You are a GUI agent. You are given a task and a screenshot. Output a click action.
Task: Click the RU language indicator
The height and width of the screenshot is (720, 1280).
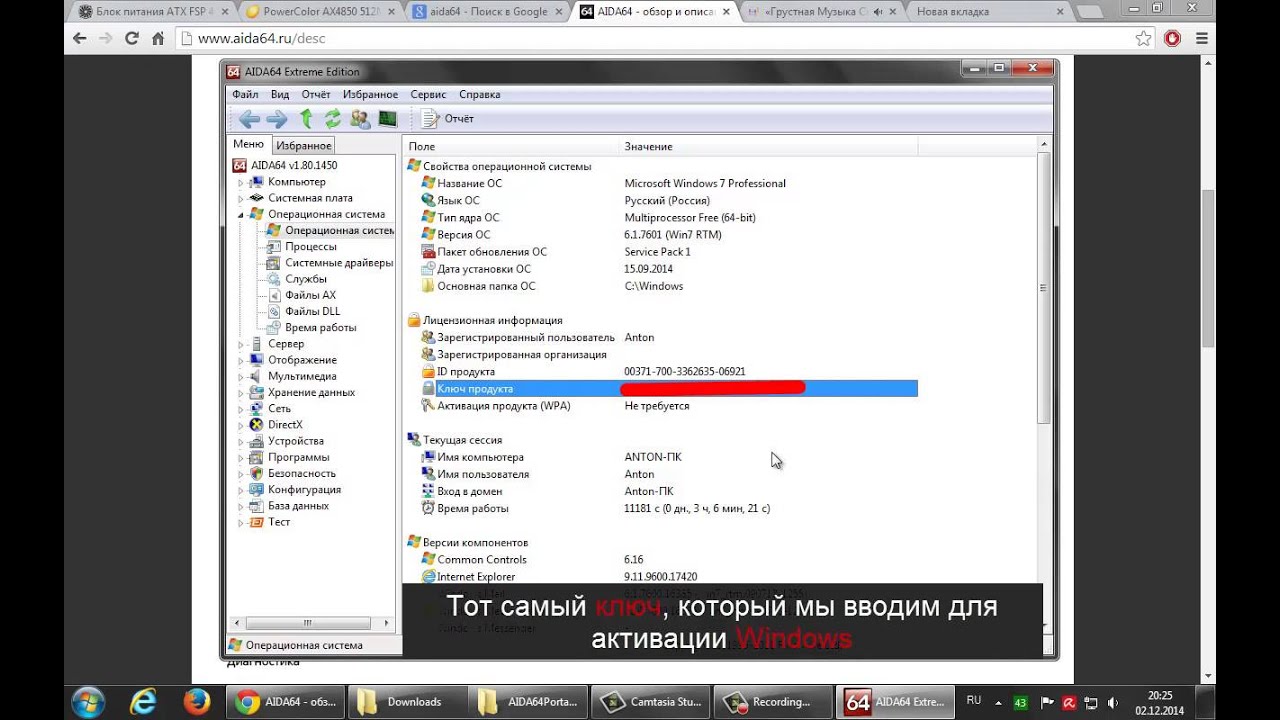(974, 701)
